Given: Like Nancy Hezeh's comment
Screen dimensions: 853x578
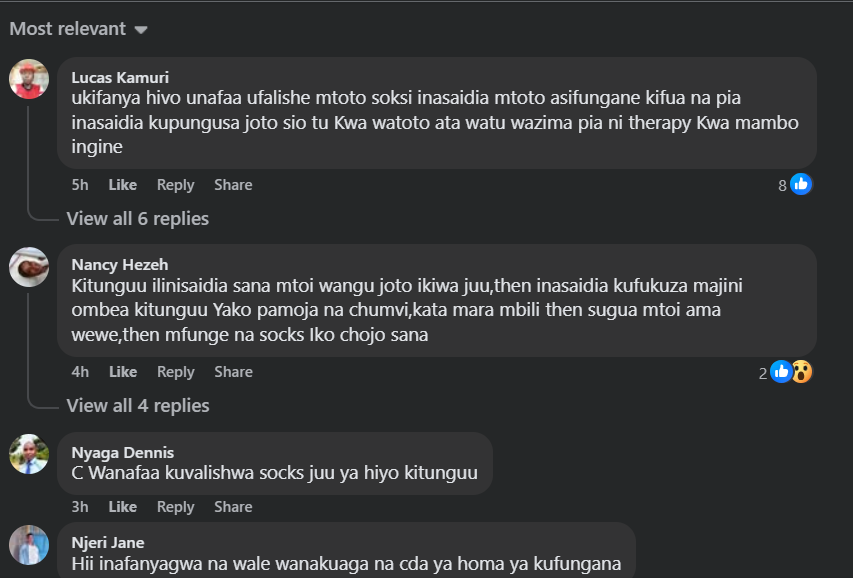Looking at the screenshot, I should tap(122, 372).
